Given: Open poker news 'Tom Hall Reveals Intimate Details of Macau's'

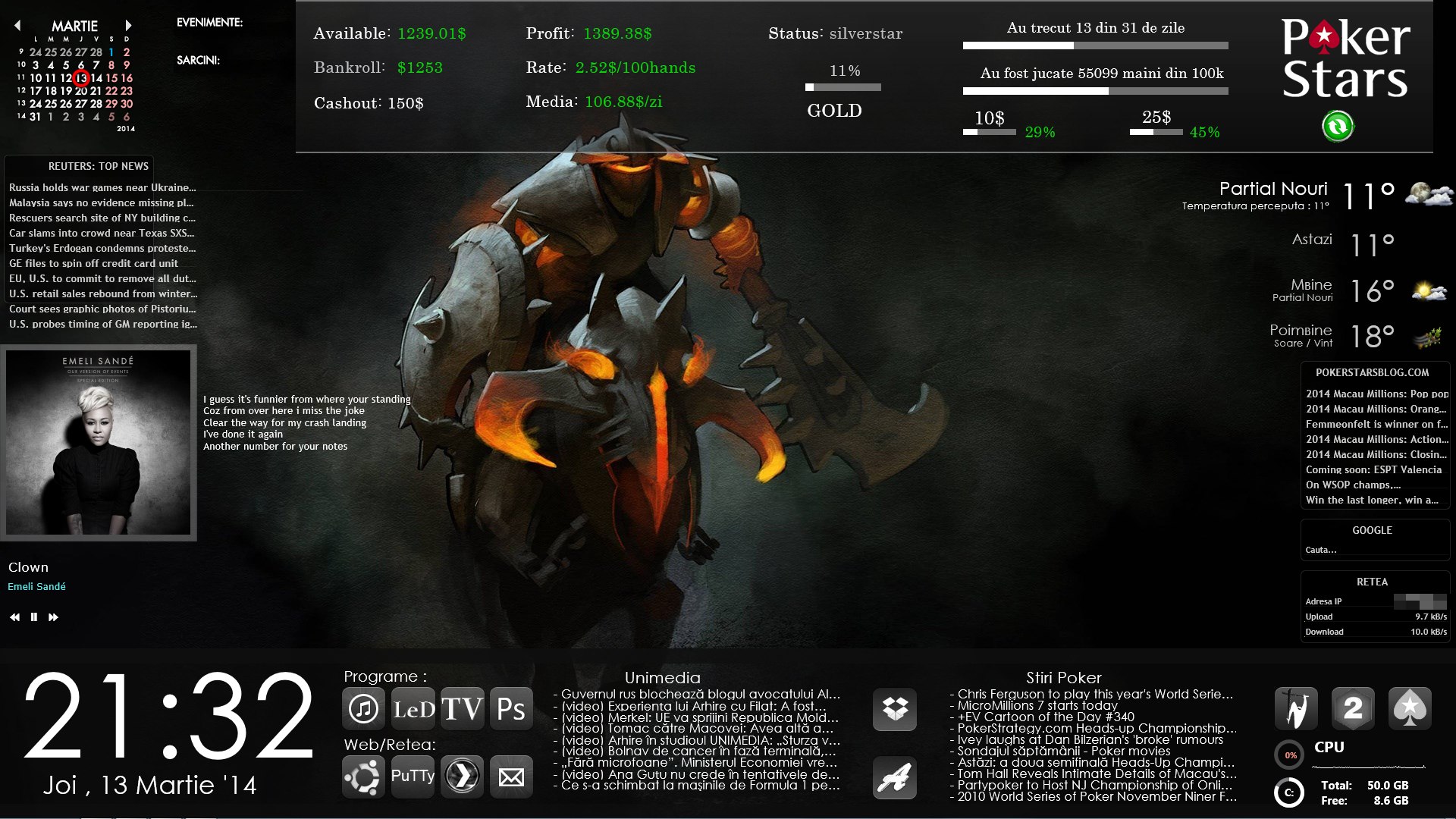Looking at the screenshot, I should [1094, 773].
